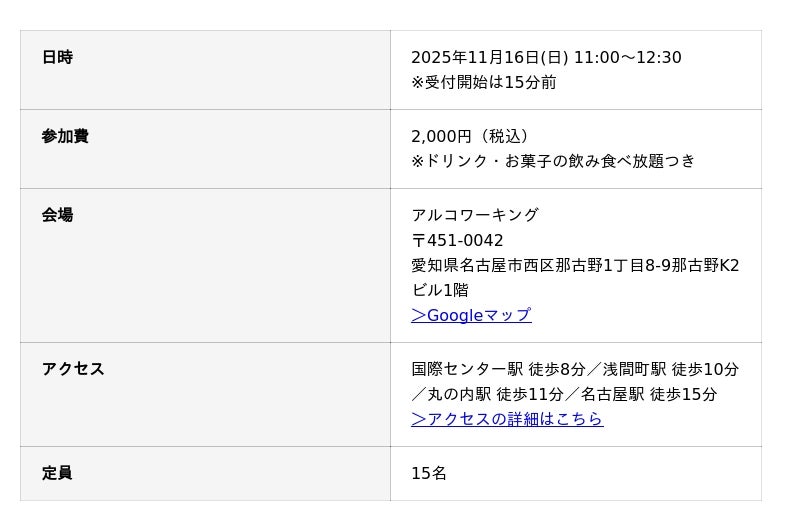The width and height of the screenshot is (800, 531).
Task: Open the アクセスの詳細はこちら link
Action: click(x=507, y=420)
